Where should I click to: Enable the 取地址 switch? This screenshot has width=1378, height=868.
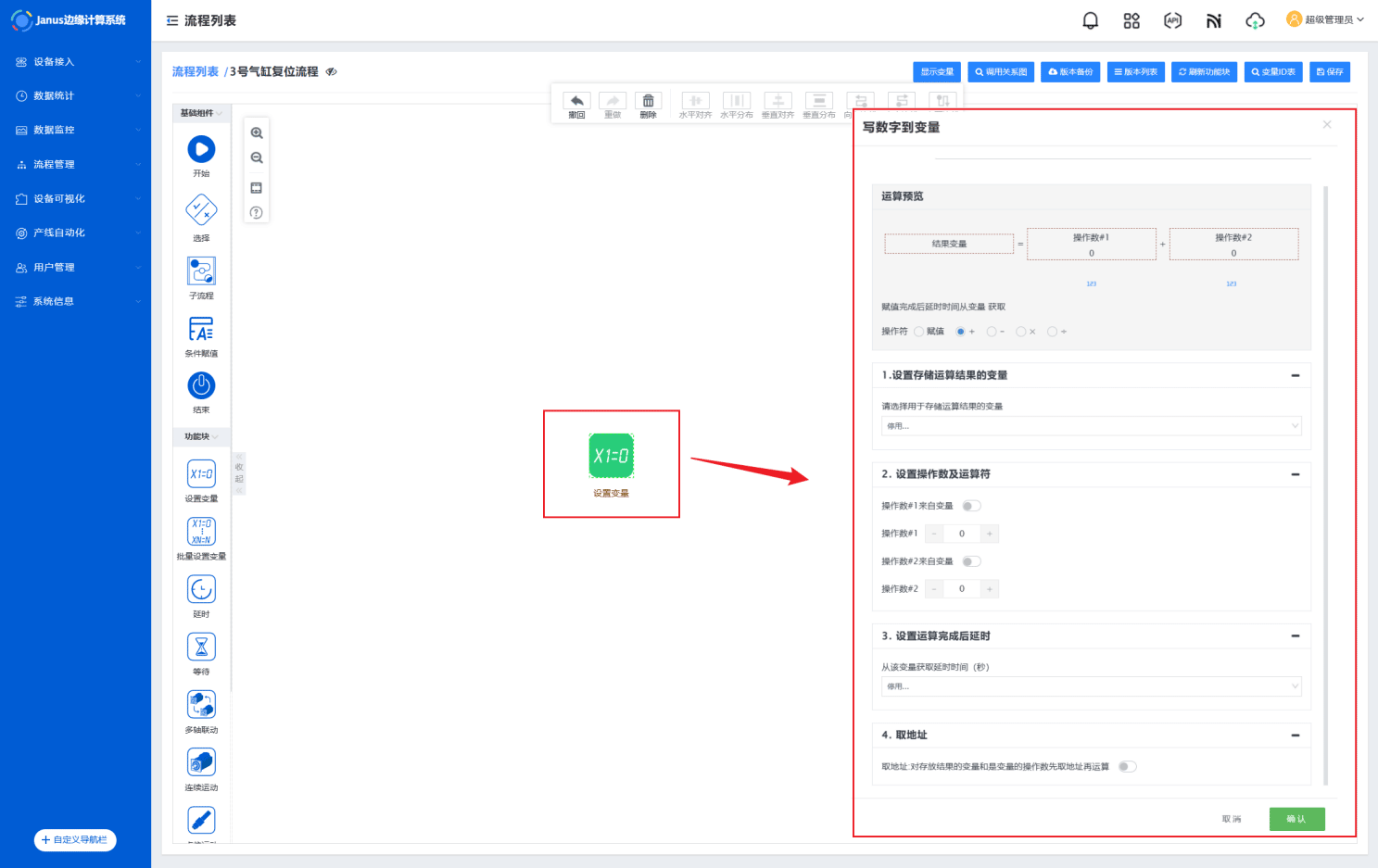[x=1127, y=766]
